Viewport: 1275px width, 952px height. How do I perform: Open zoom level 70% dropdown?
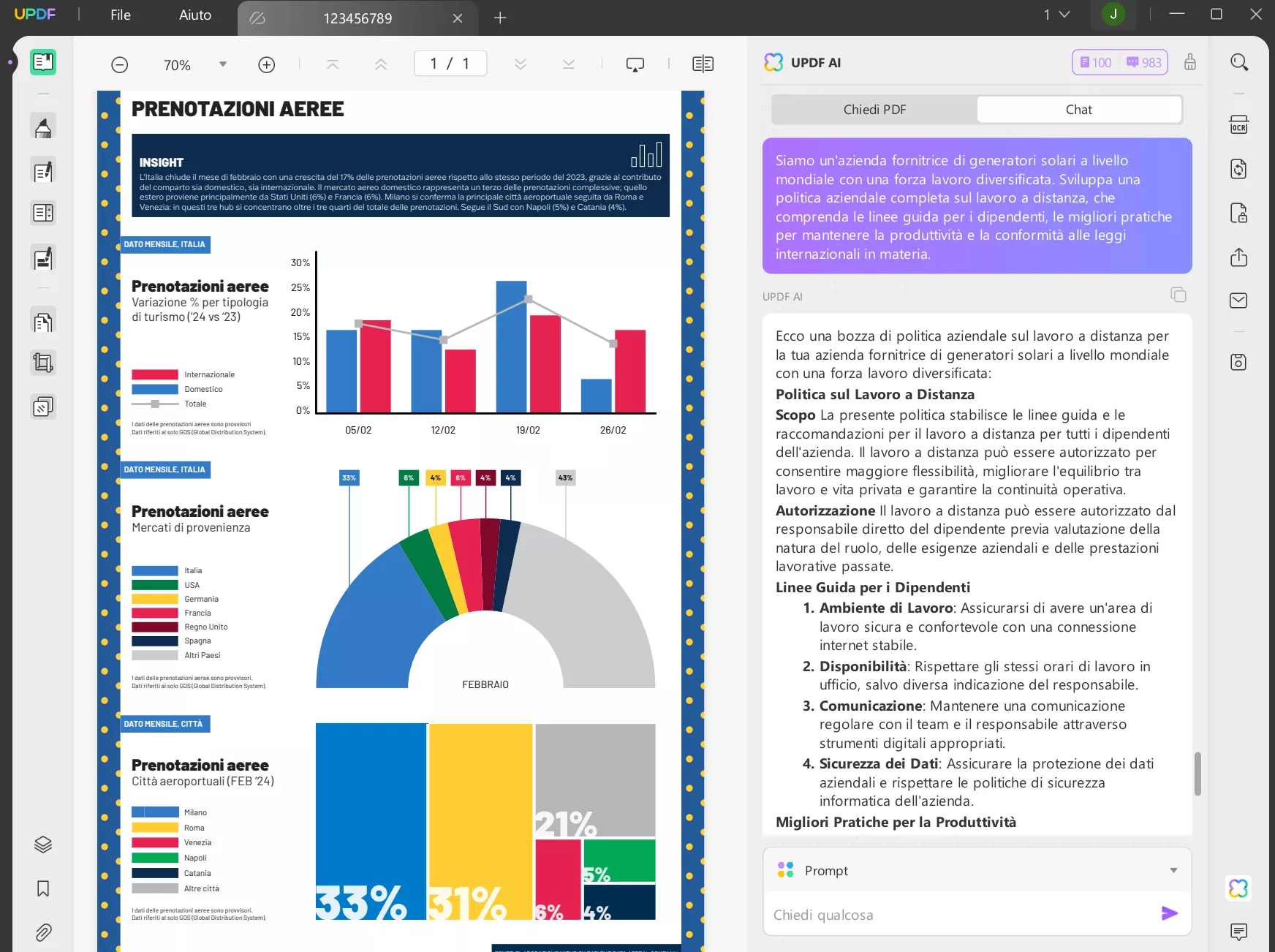pyautogui.click(x=223, y=64)
